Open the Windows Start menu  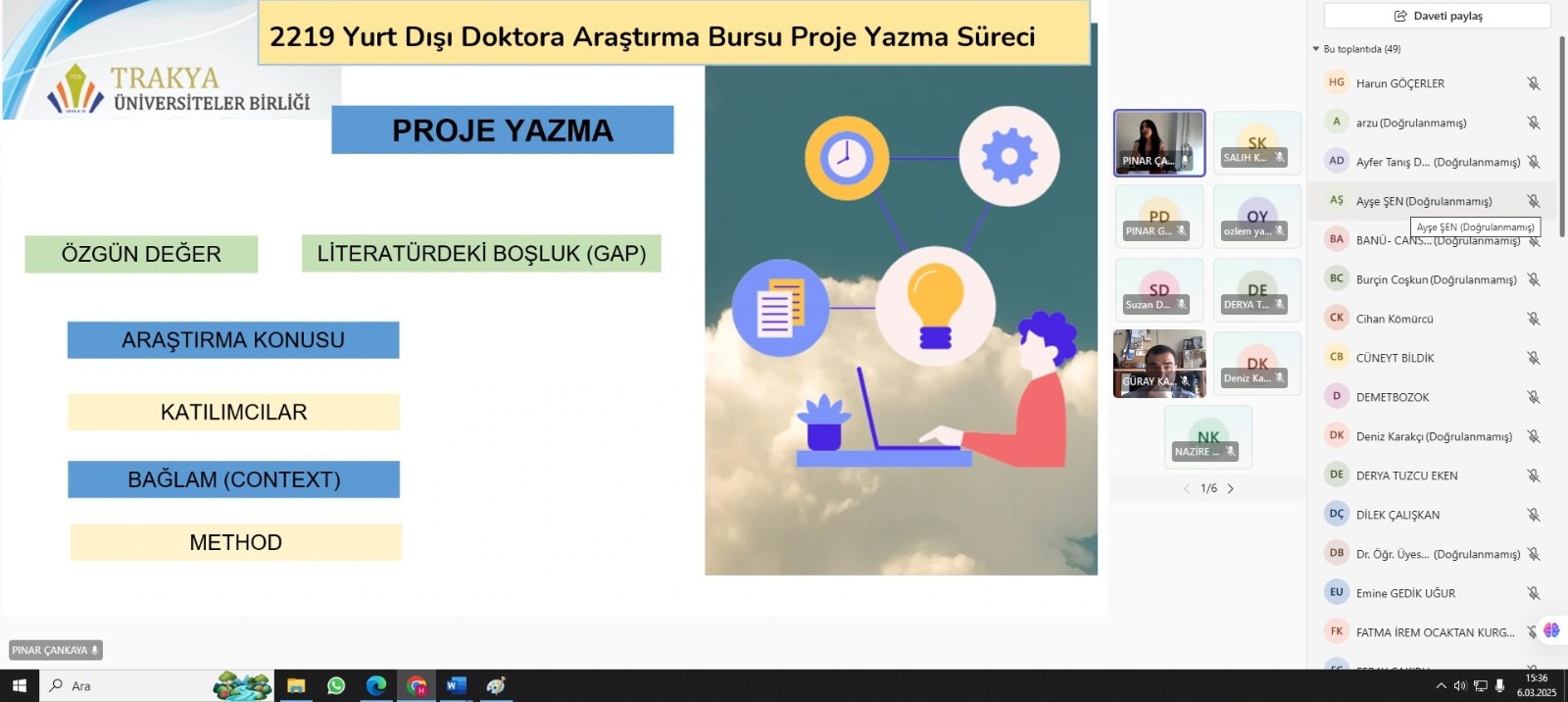pos(19,685)
